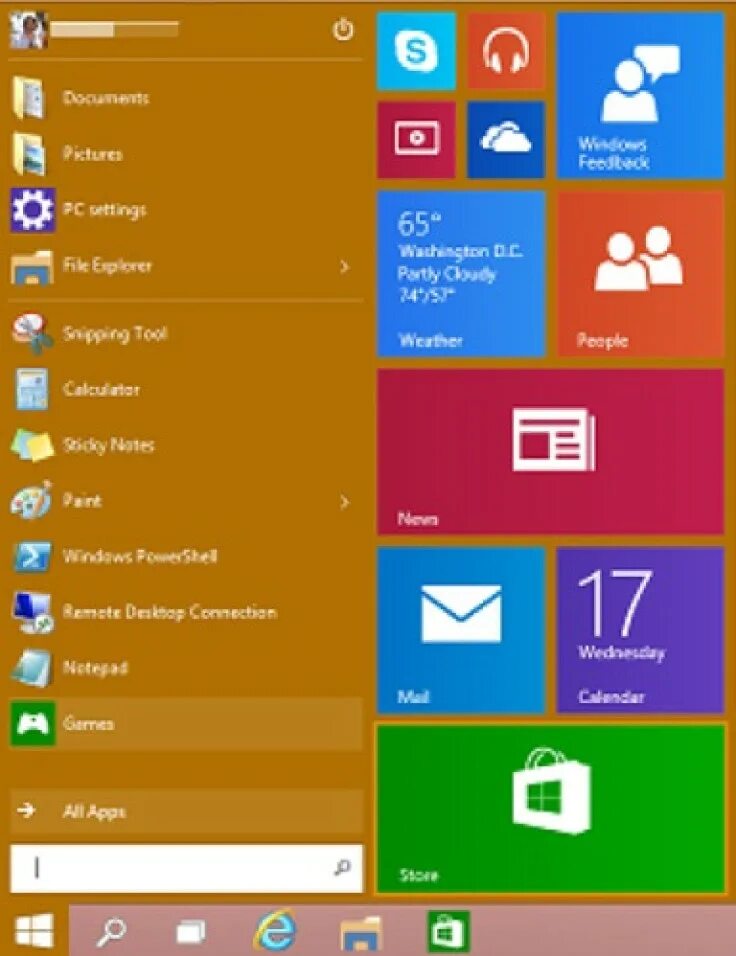Viewport: 736px width, 956px height.
Task: Open Sticky Notes
Action: 186,445
